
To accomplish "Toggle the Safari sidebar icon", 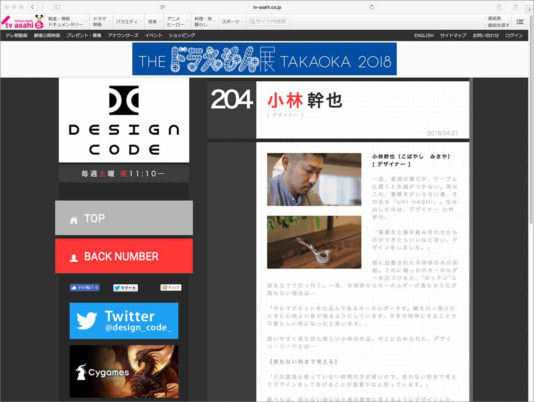I will point(57,7).
